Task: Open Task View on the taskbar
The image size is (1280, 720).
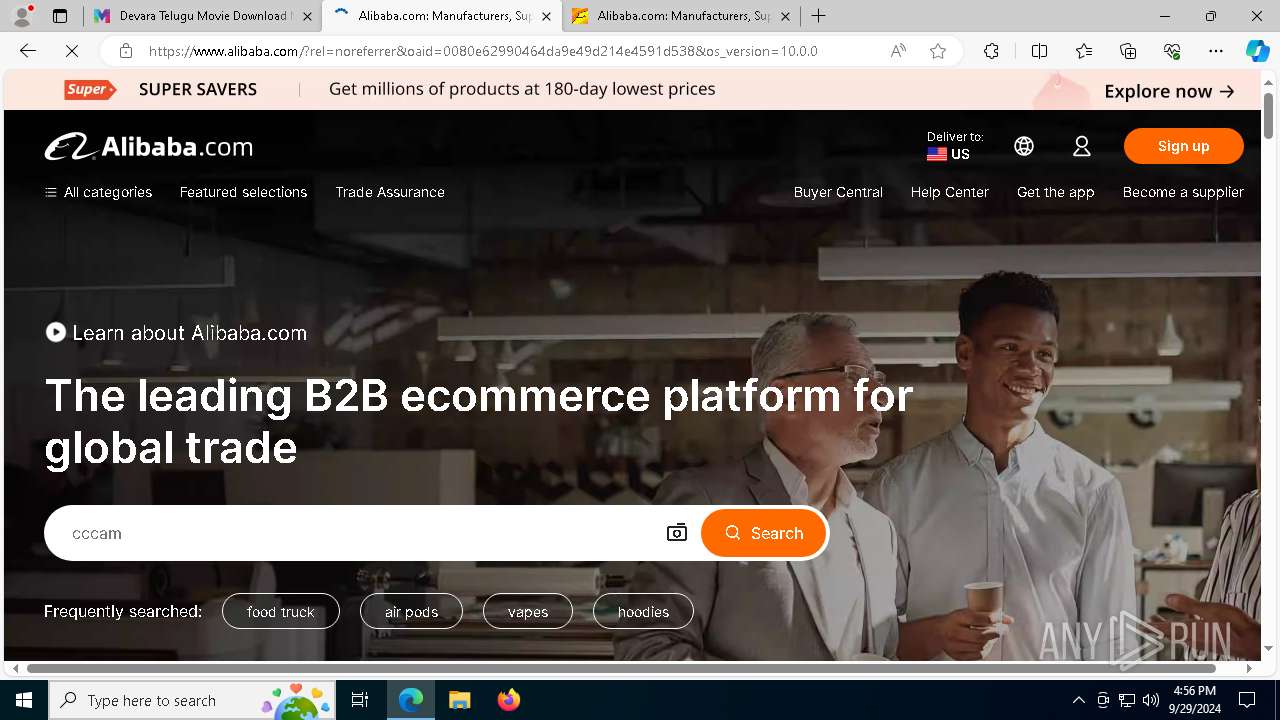Action: (x=360, y=700)
